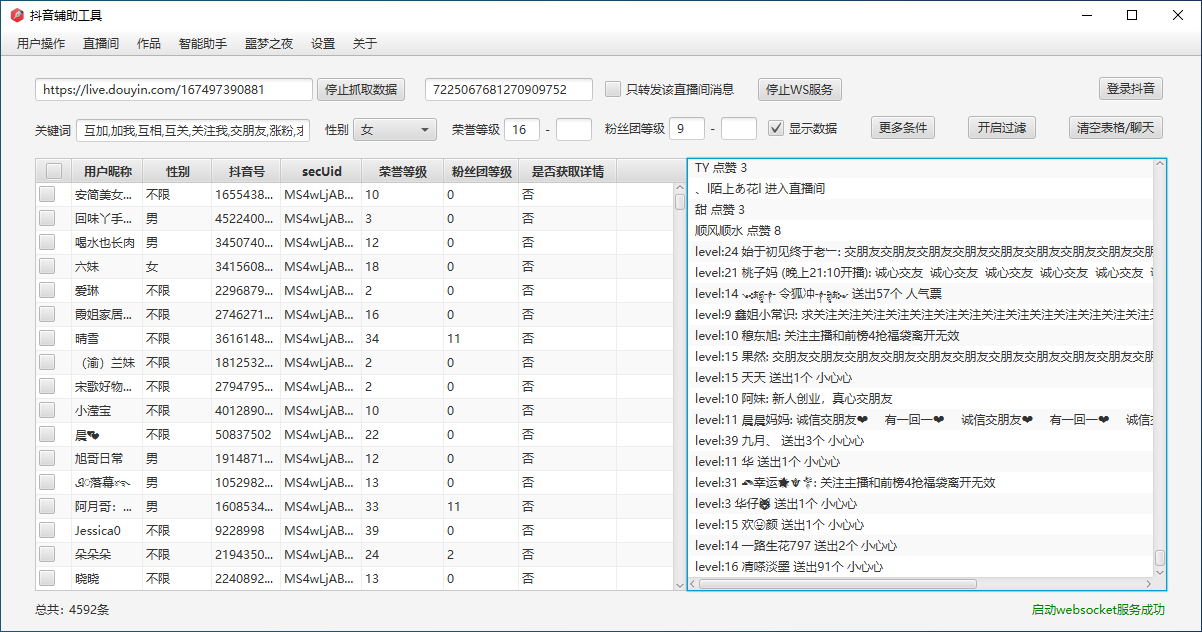Click the 停止WS服务 button
Screen dimensions: 1202x632
799,89
